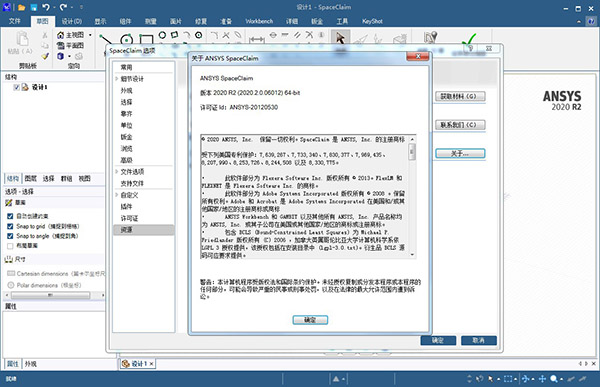Switch to the Workbench ribbon tab
The width and height of the screenshot is (600, 387).
pyautogui.click(x=259, y=21)
